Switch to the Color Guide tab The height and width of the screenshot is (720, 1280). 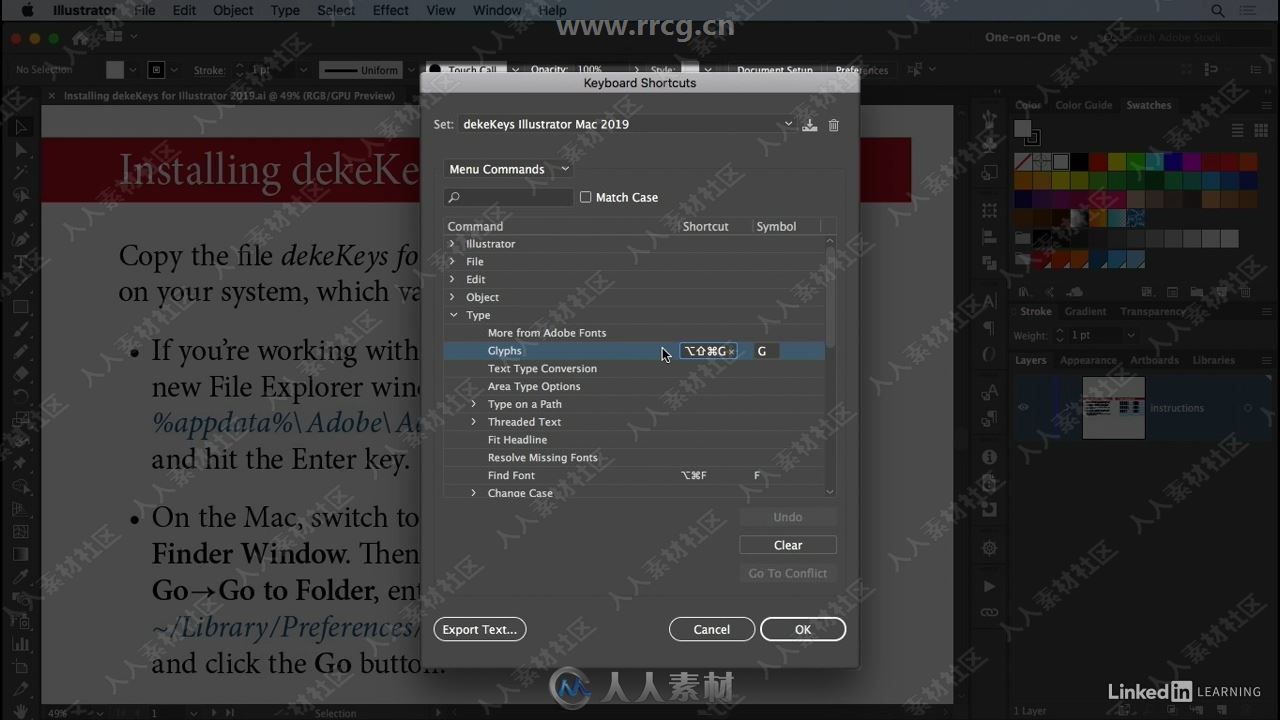click(1084, 105)
